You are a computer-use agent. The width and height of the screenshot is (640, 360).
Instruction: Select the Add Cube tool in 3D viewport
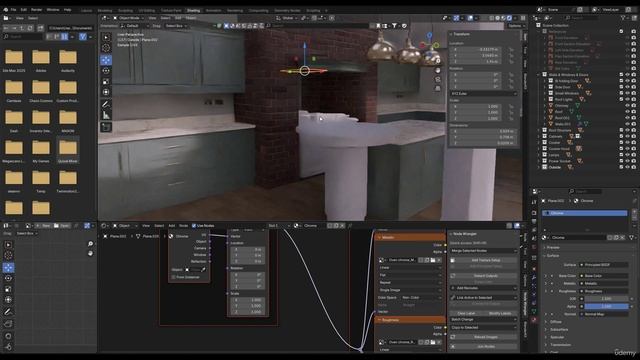(x=106, y=128)
